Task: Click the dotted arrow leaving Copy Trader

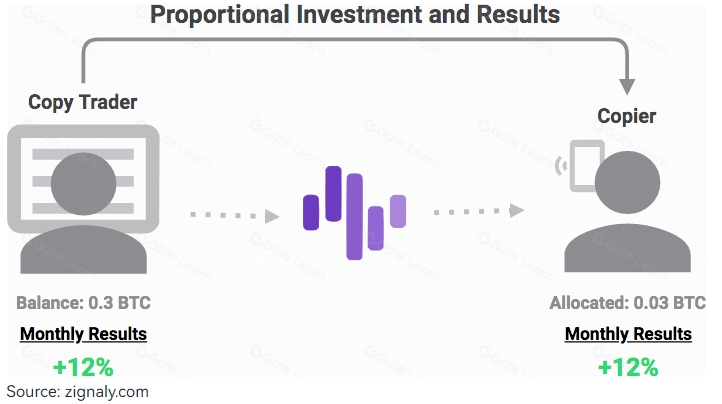Action: (x=235, y=216)
